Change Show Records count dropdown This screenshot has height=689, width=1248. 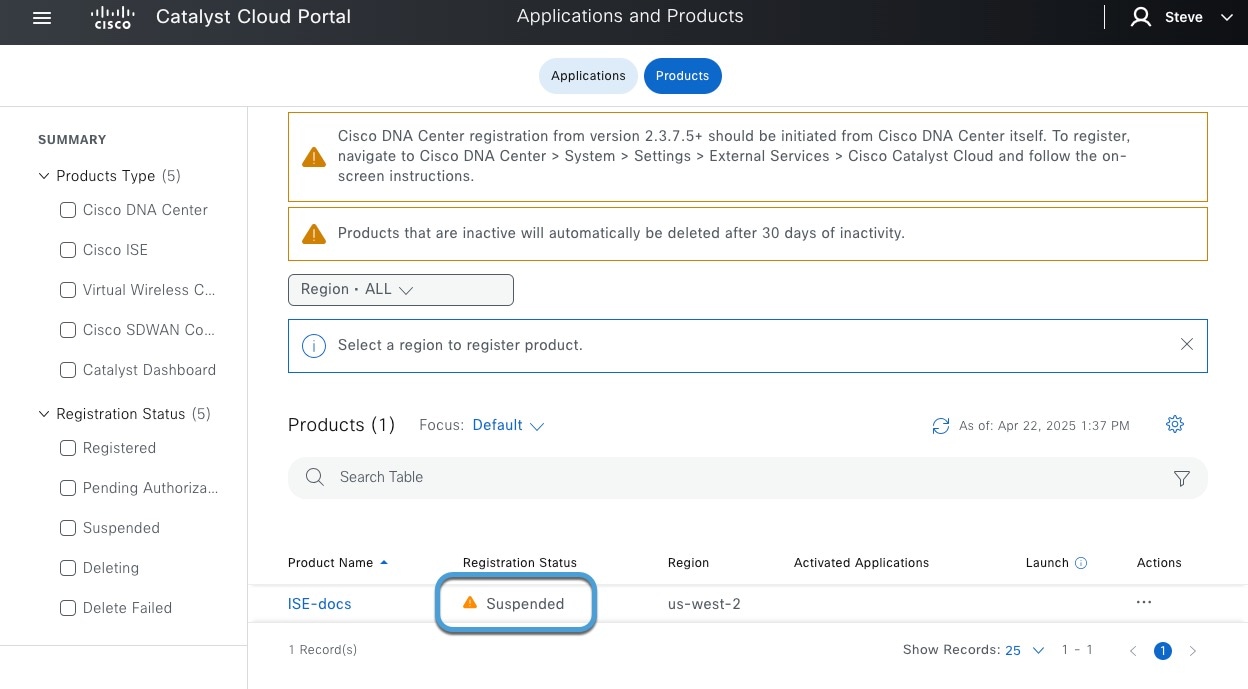pos(1024,651)
